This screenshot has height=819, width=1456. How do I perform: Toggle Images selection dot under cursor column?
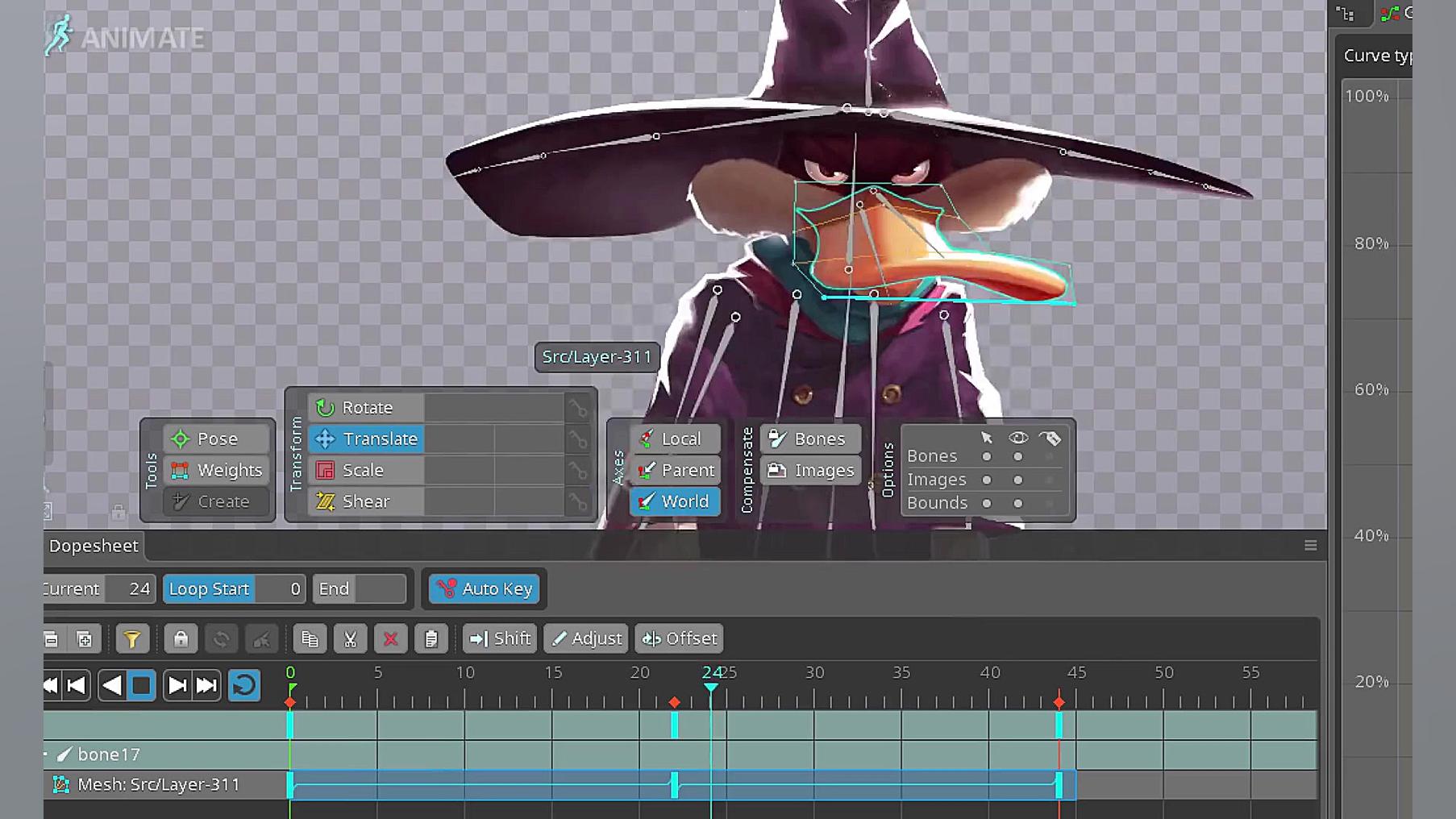[x=986, y=480]
